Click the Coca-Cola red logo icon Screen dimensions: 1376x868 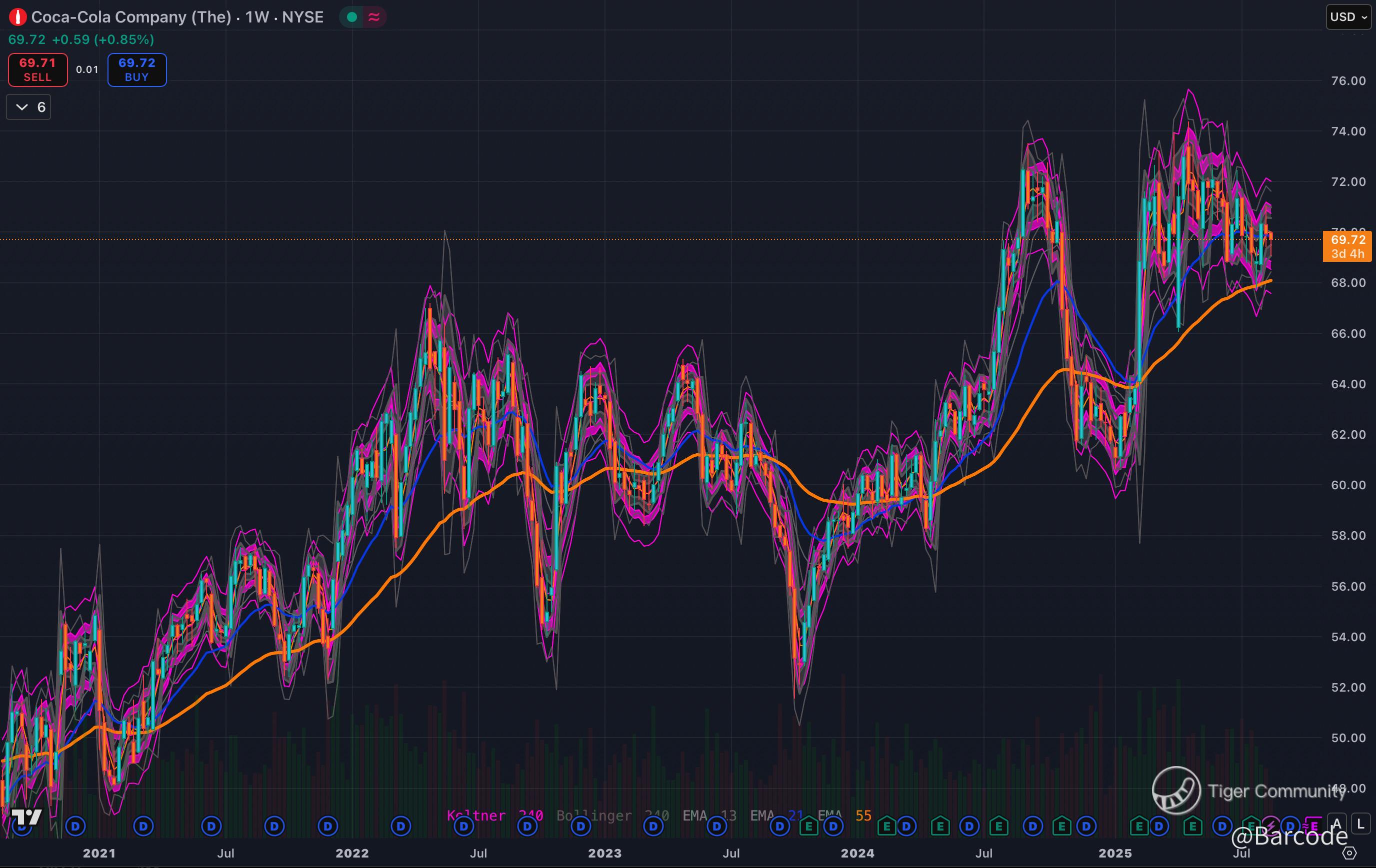[17, 17]
